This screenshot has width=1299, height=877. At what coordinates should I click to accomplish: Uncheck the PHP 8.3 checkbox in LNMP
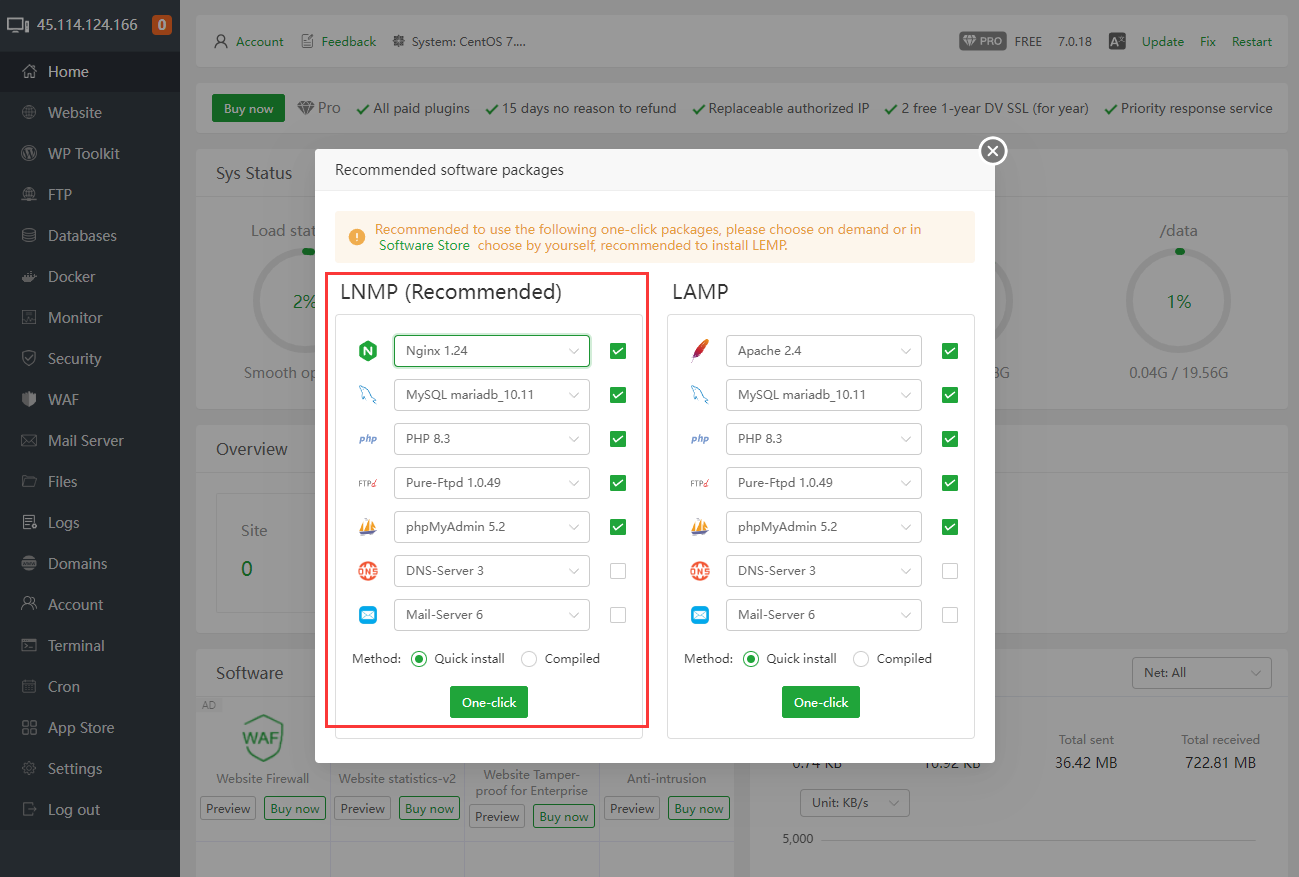pyautogui.click(x=618, y=439)
